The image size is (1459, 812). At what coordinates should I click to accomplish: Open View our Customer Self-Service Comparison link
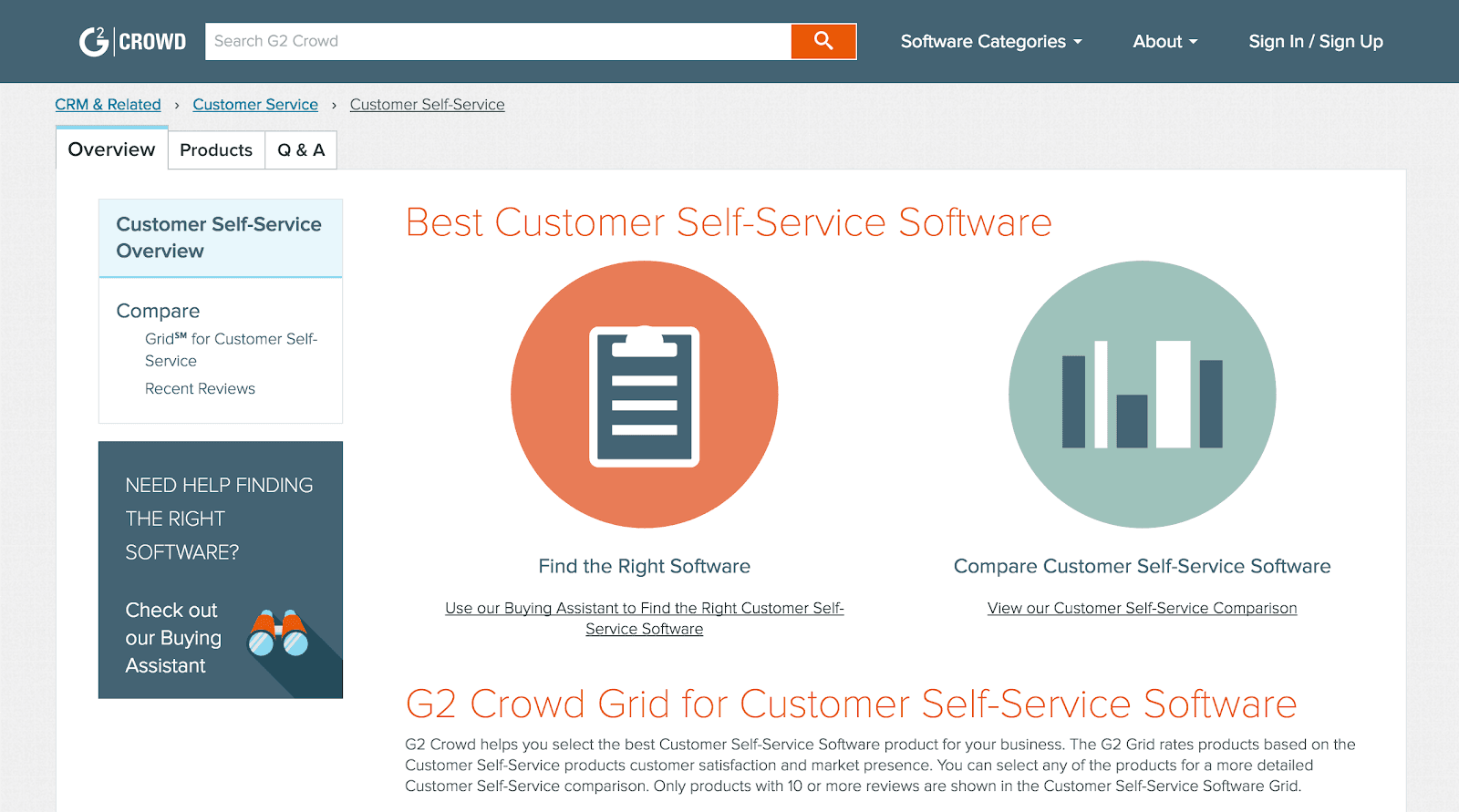pyautogui.click(x=1142, y=608)
